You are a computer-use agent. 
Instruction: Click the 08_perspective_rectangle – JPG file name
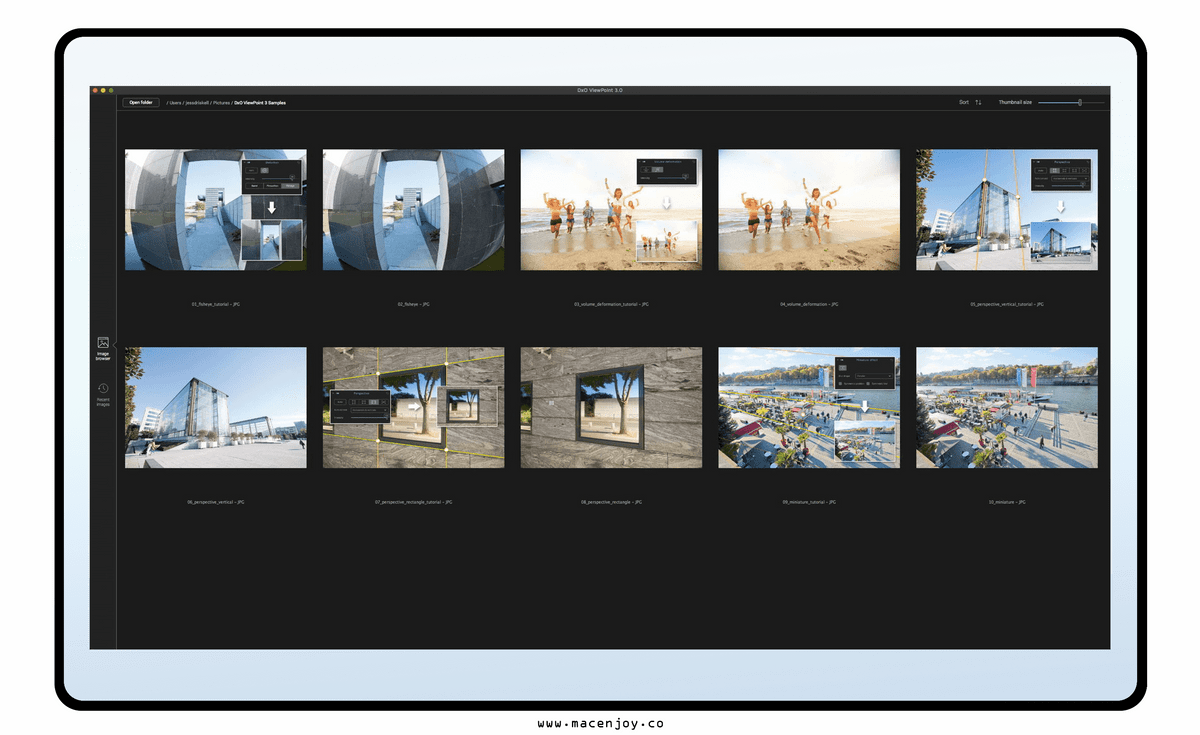(611, 502)
